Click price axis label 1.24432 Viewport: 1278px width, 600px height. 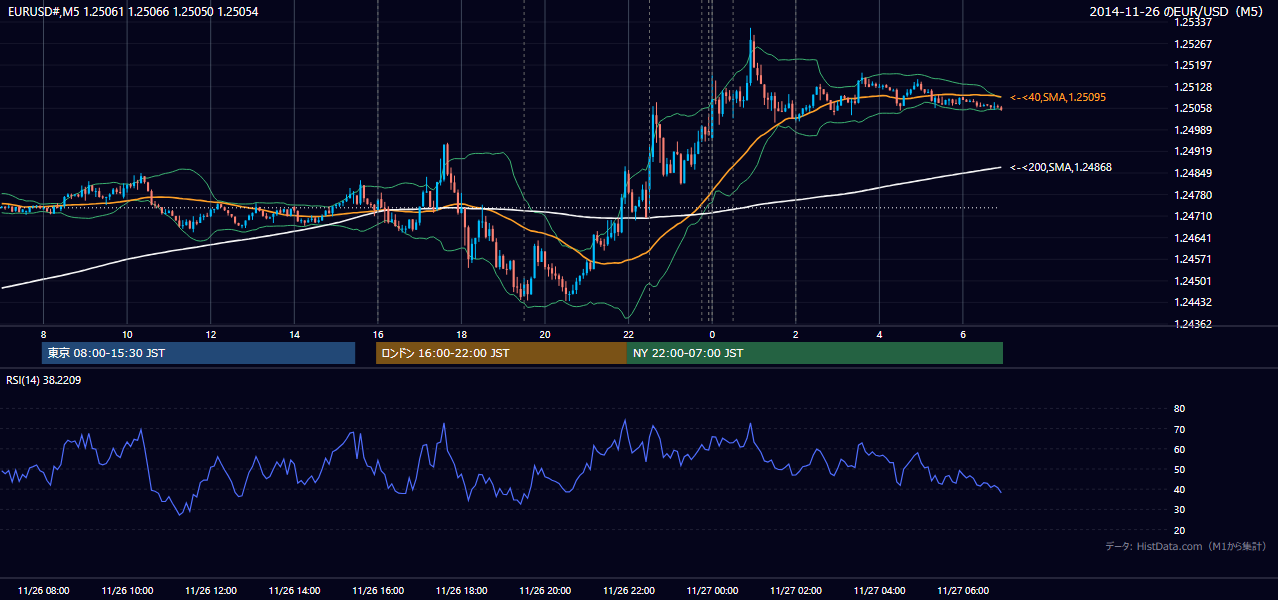[x=1193, y=302]
